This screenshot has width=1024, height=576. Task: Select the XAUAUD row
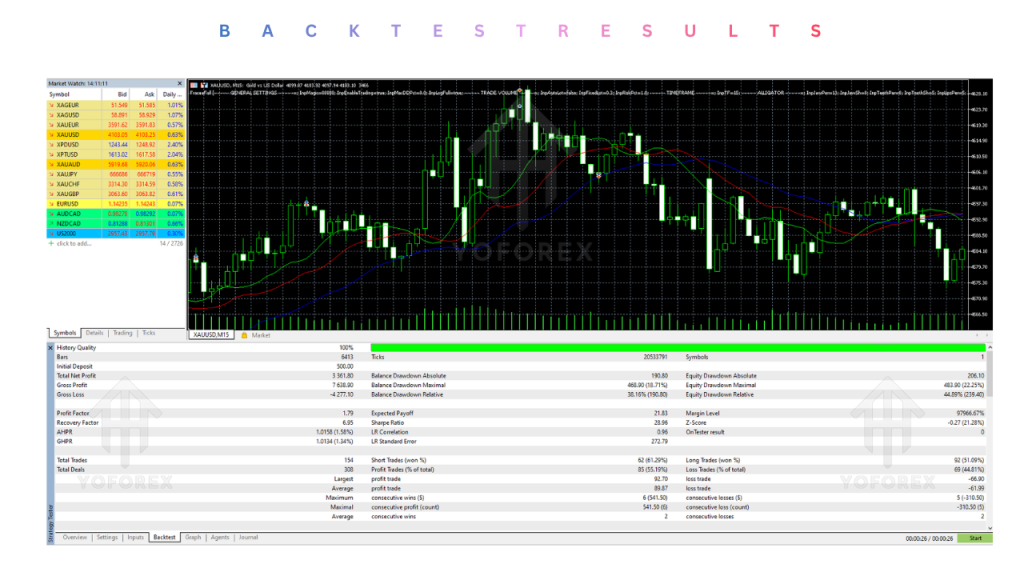tap(116, 165)
